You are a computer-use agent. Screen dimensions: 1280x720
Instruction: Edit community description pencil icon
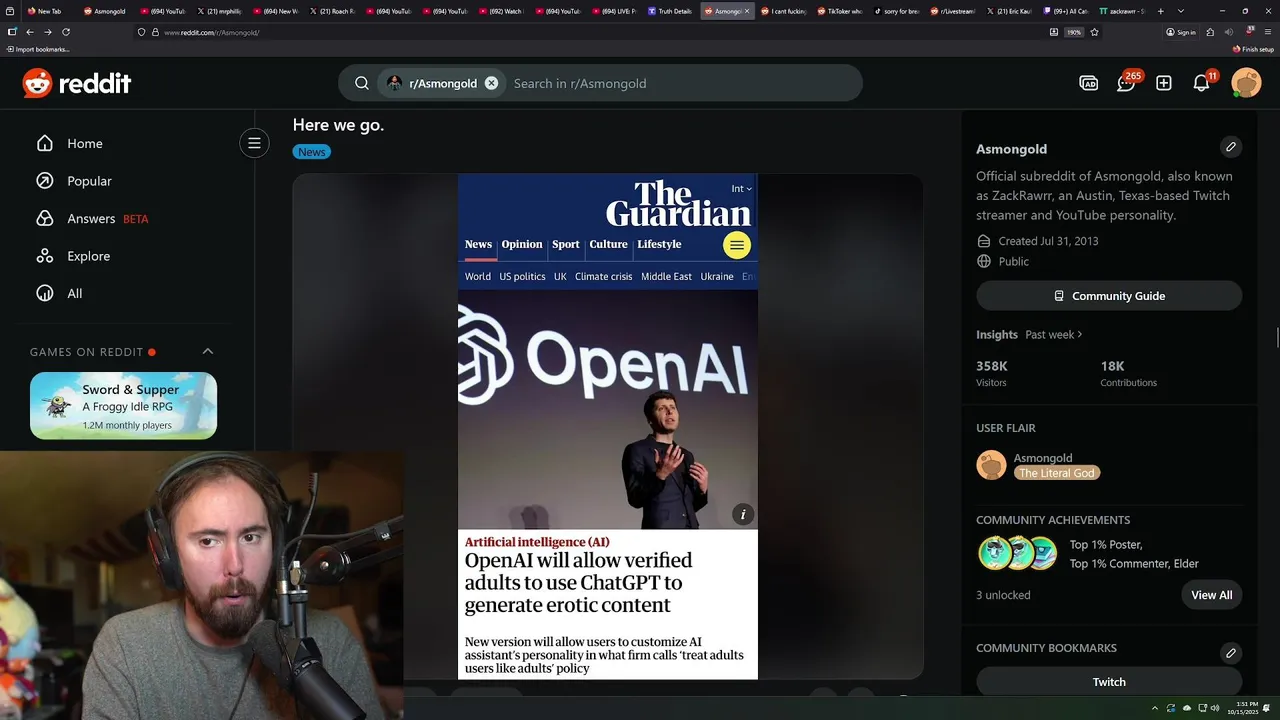click(x=1231, y=147)
